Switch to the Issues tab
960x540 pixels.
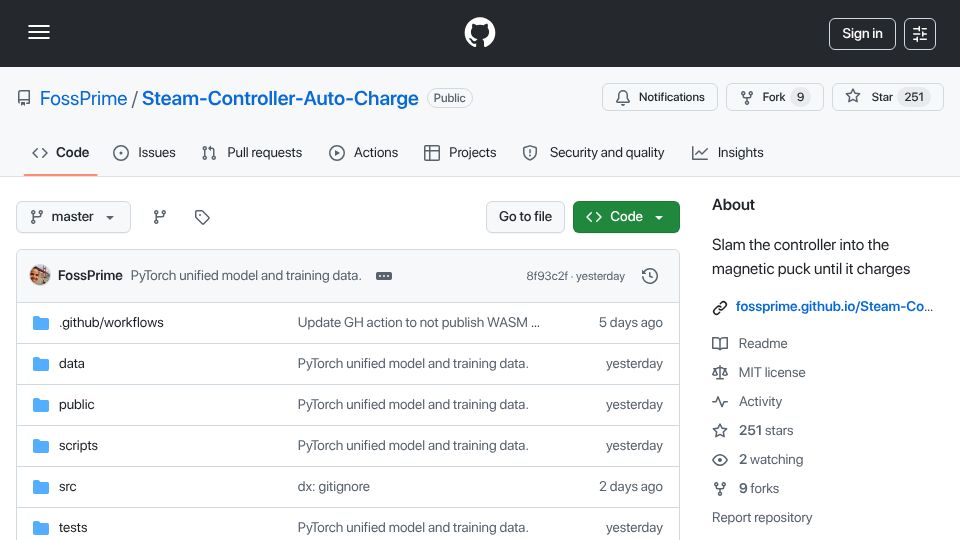tap(144, 152)
